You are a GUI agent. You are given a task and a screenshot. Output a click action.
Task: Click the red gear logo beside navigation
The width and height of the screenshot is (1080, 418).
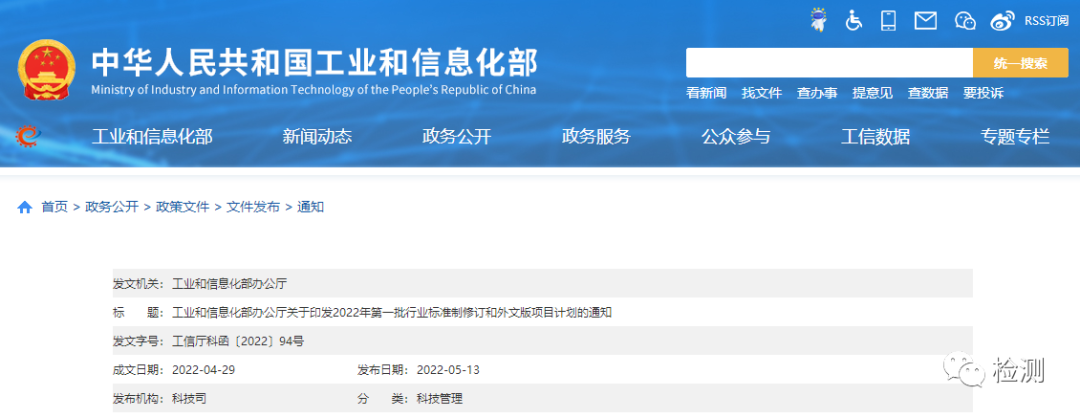pos(28,136)
